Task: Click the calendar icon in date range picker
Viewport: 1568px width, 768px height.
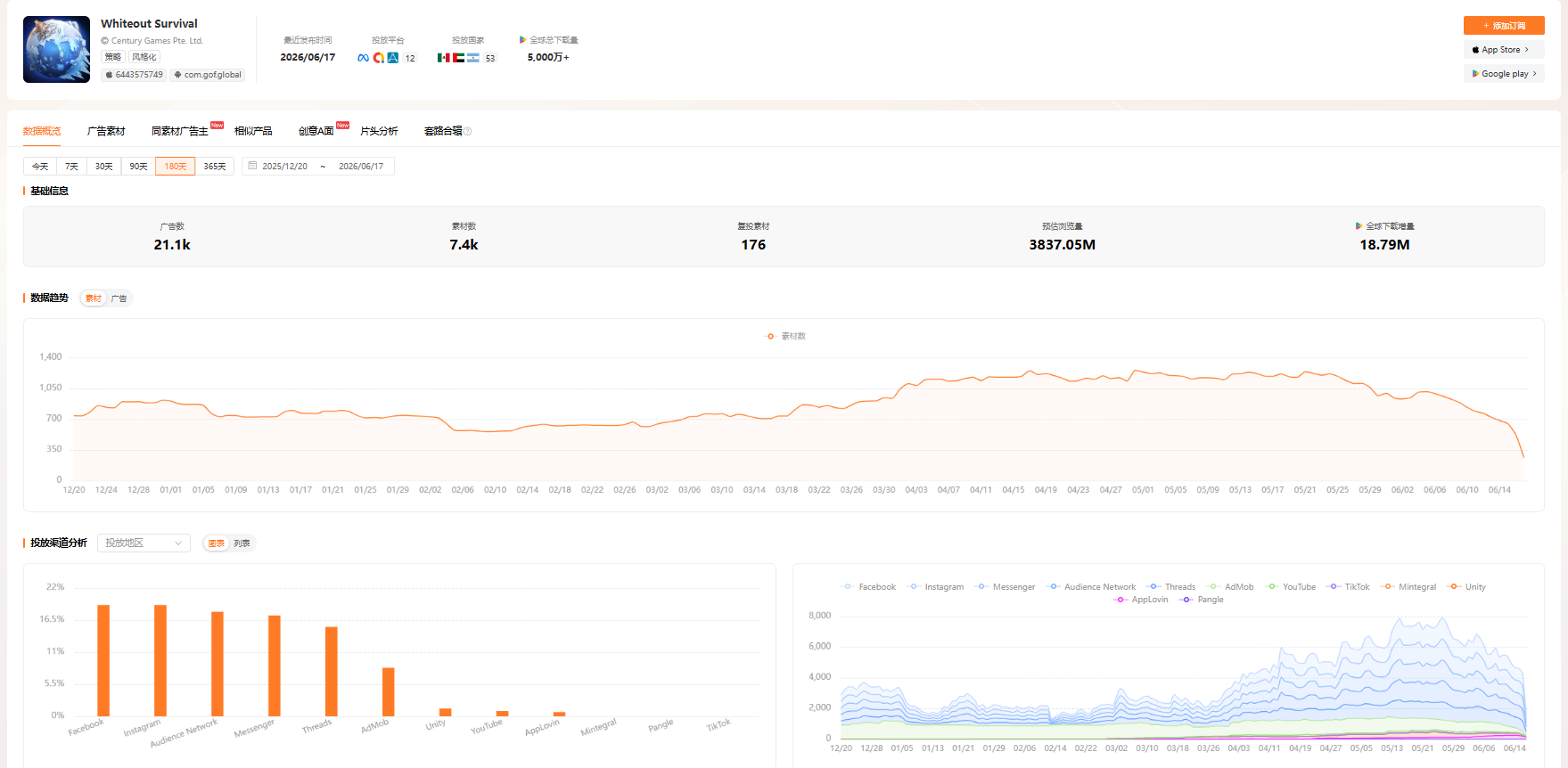Action: pos(252,166)
